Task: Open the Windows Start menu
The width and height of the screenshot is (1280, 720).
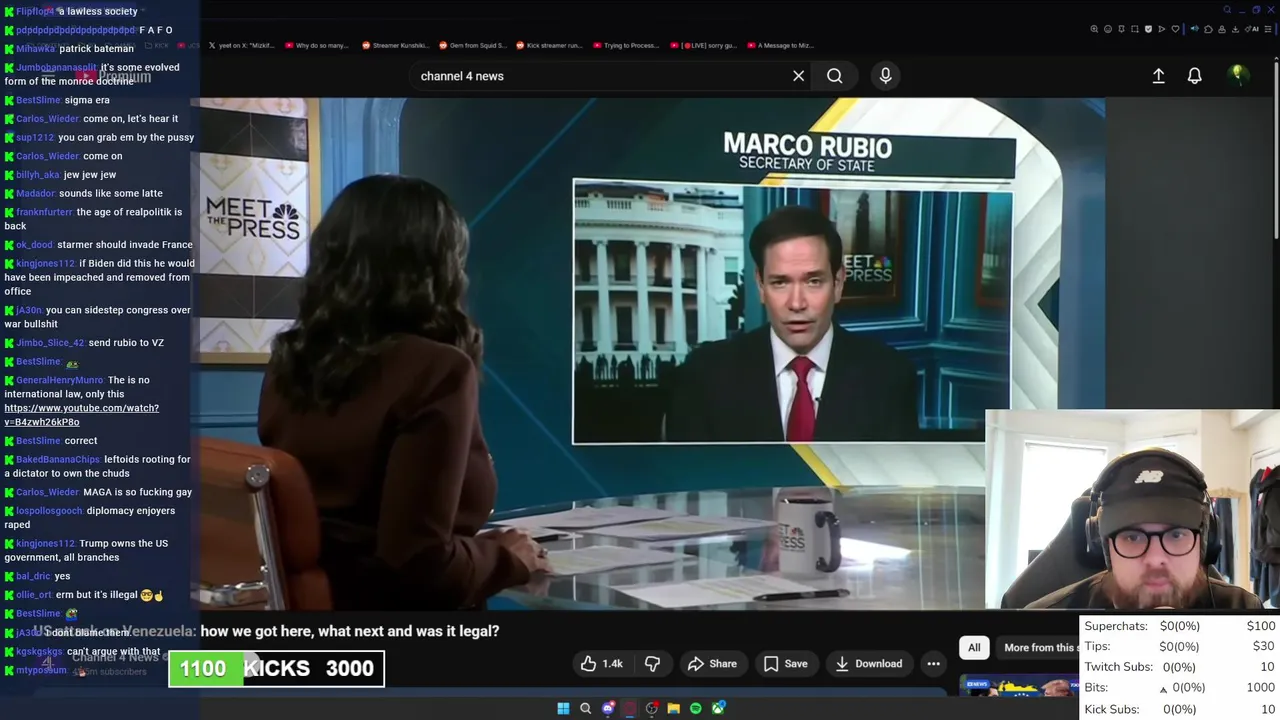Action: (563, 708)
